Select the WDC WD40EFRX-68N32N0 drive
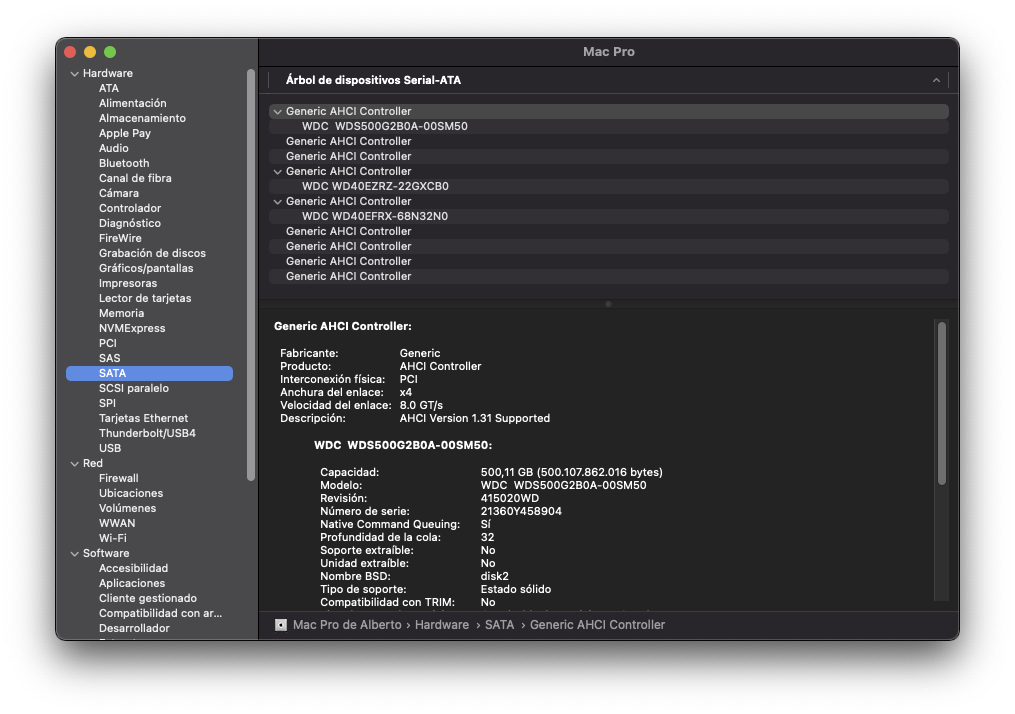Viewport: 1015px width, 714px height. coord(374,216)
